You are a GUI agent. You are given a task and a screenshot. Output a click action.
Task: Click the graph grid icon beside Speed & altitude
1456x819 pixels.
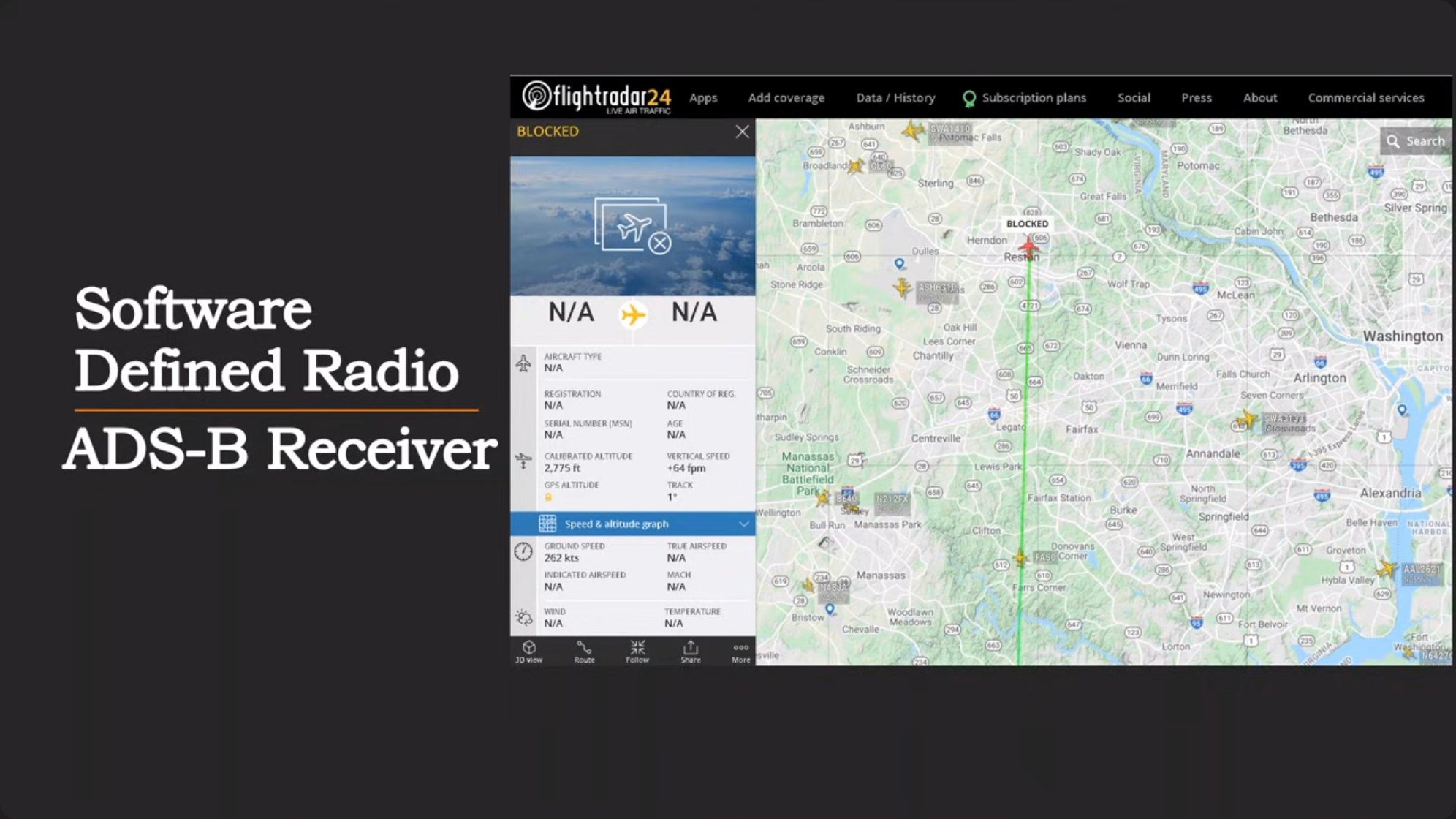pos(547,524)
